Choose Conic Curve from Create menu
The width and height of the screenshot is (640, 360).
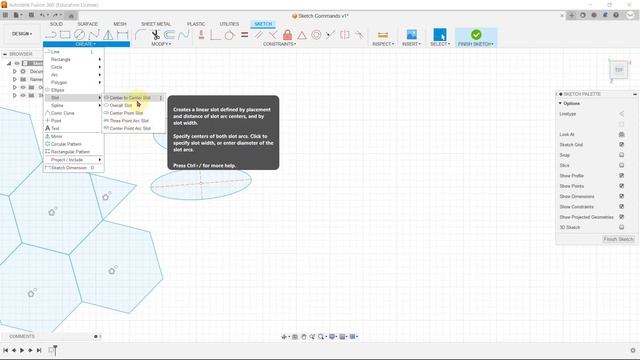[74, 113]
